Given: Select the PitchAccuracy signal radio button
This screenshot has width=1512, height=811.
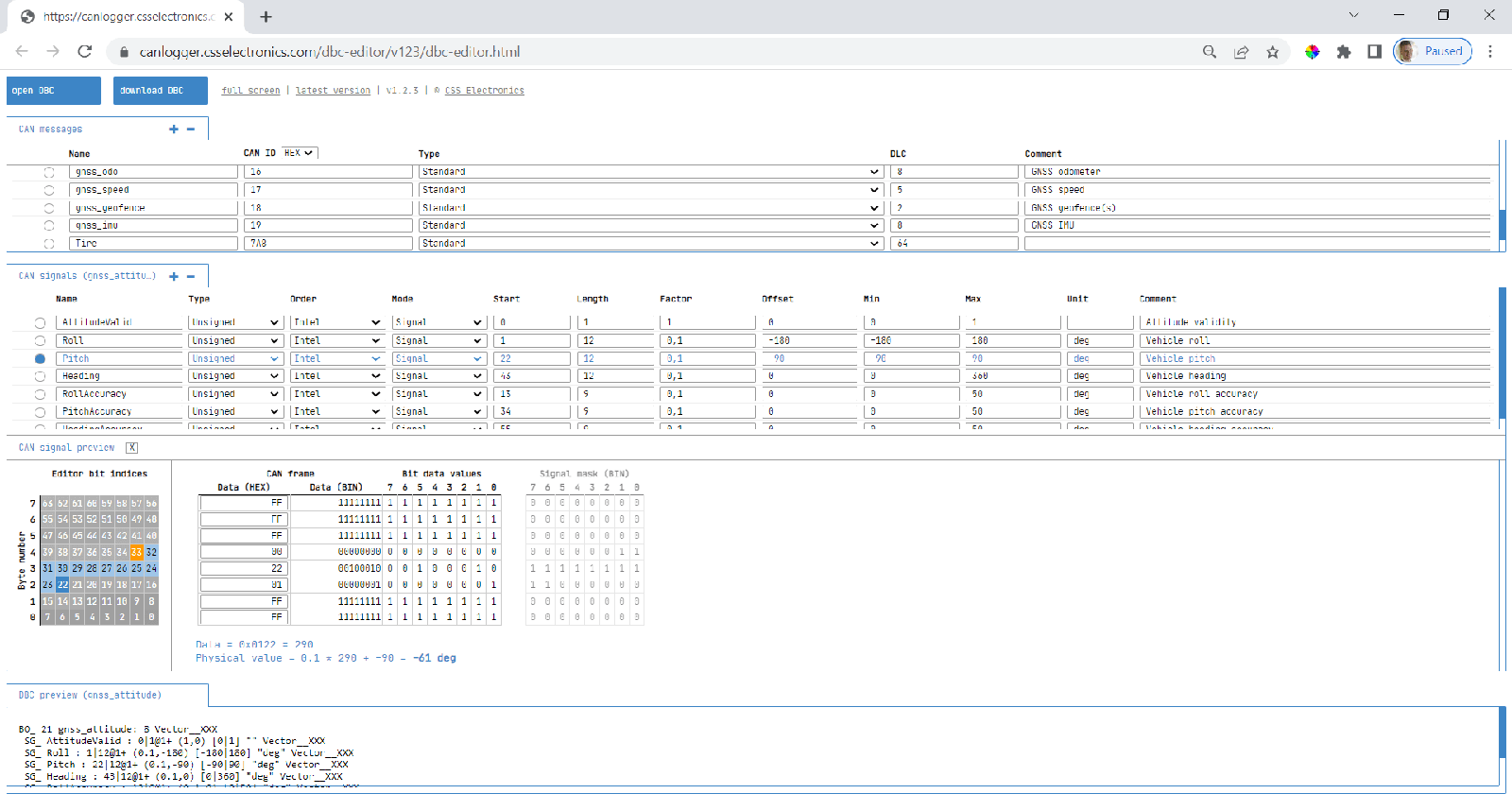Looking at the screenshot, I should (x=40, y=412).
